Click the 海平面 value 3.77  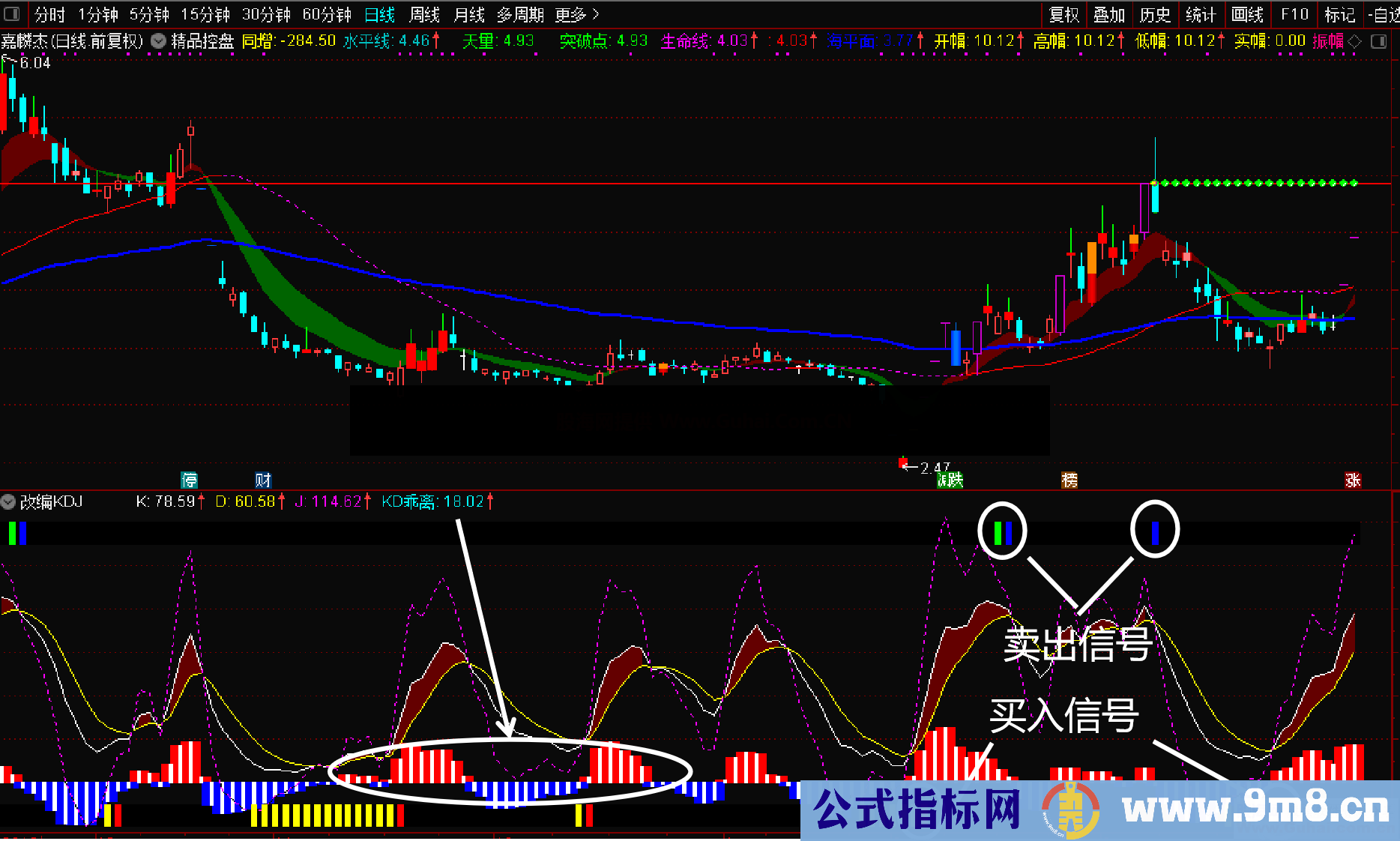pyautogui.click(x=898, y=41)
